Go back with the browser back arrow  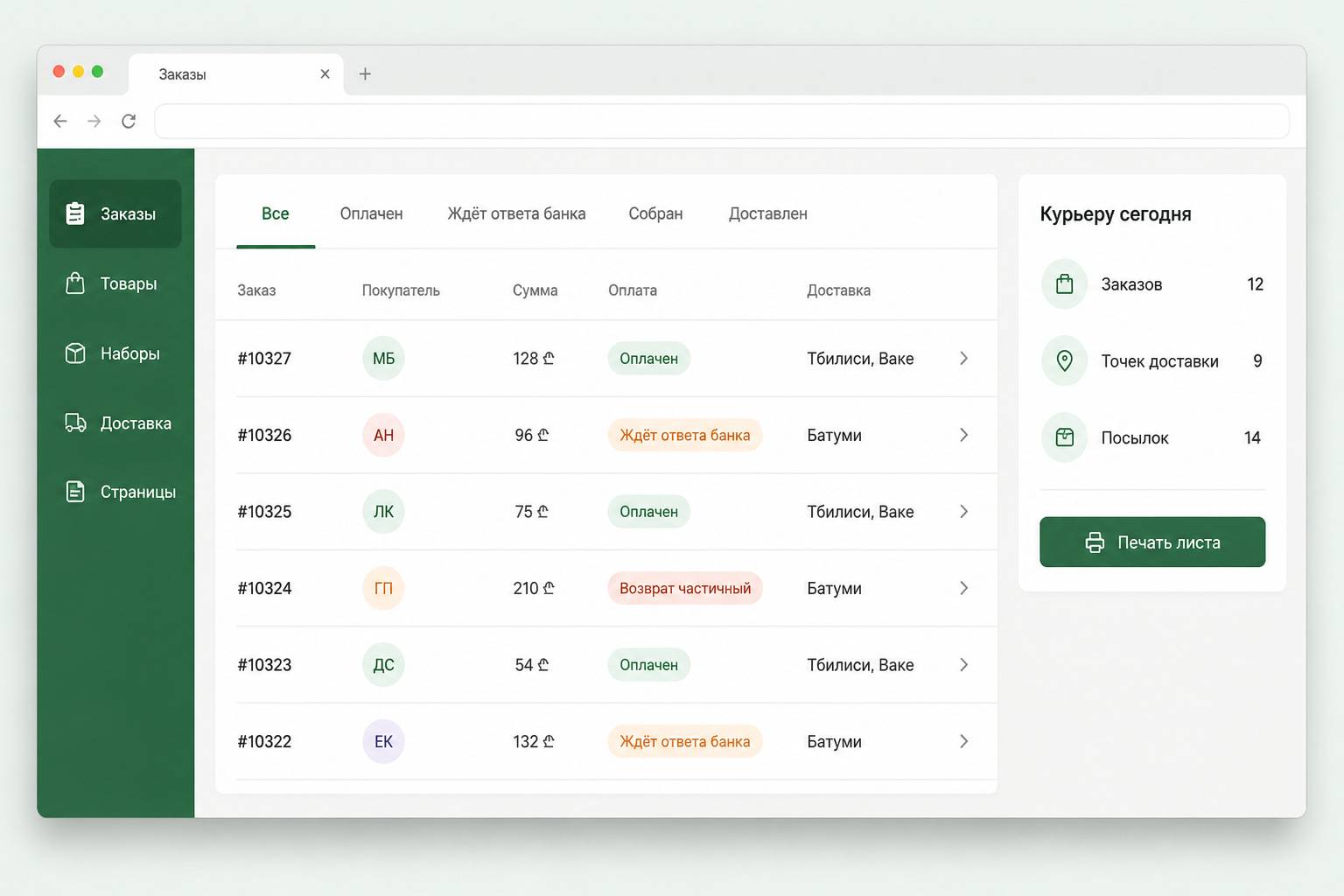pos(60,121)
